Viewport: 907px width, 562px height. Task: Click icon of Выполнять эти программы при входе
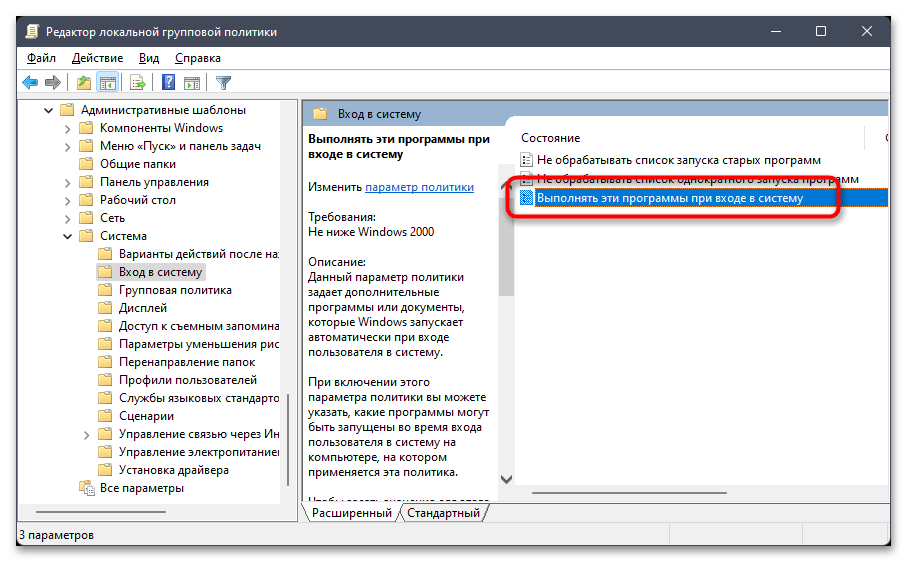click(x=526, y=198)
